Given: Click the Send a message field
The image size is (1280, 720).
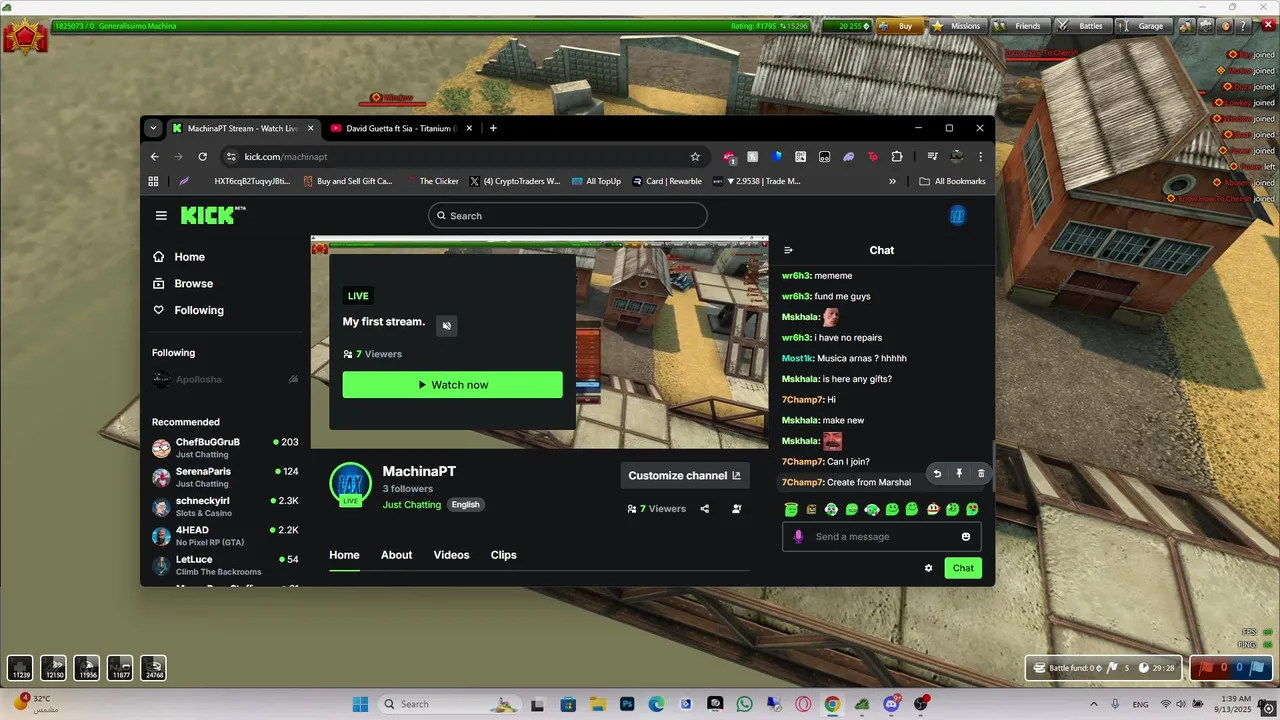Looking at the screenshot, I should pos(881,537).
